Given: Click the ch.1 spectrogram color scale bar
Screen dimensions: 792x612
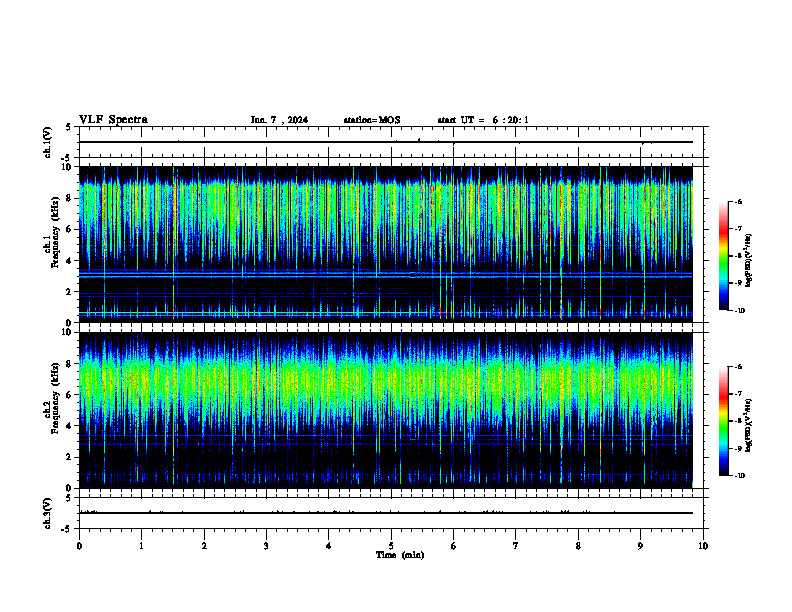Looking at the screenshot, I should [724, 256].
